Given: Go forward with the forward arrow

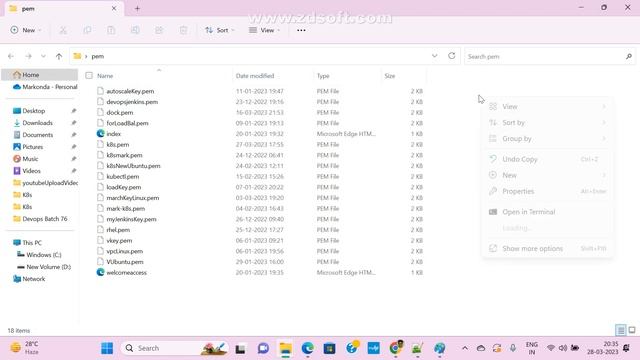Looking at the screenshot, I should [x=28, y=56].
